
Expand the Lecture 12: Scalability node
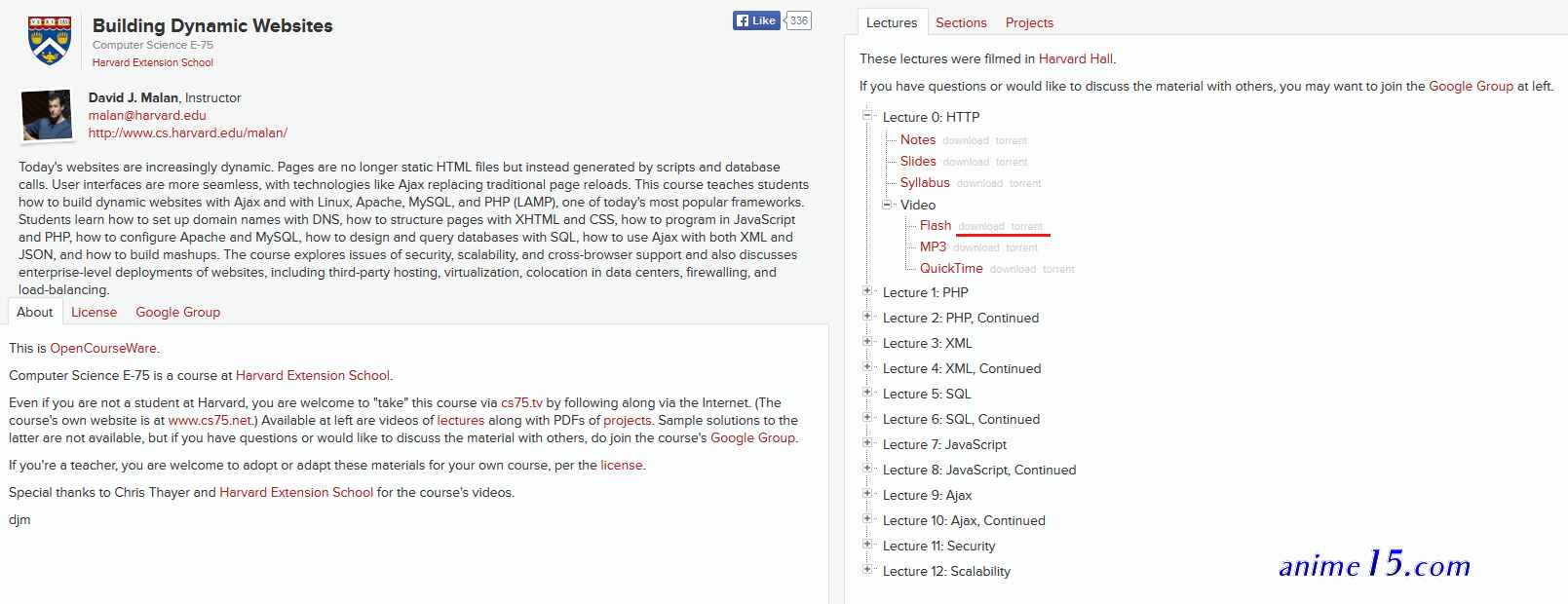point(867,570)
